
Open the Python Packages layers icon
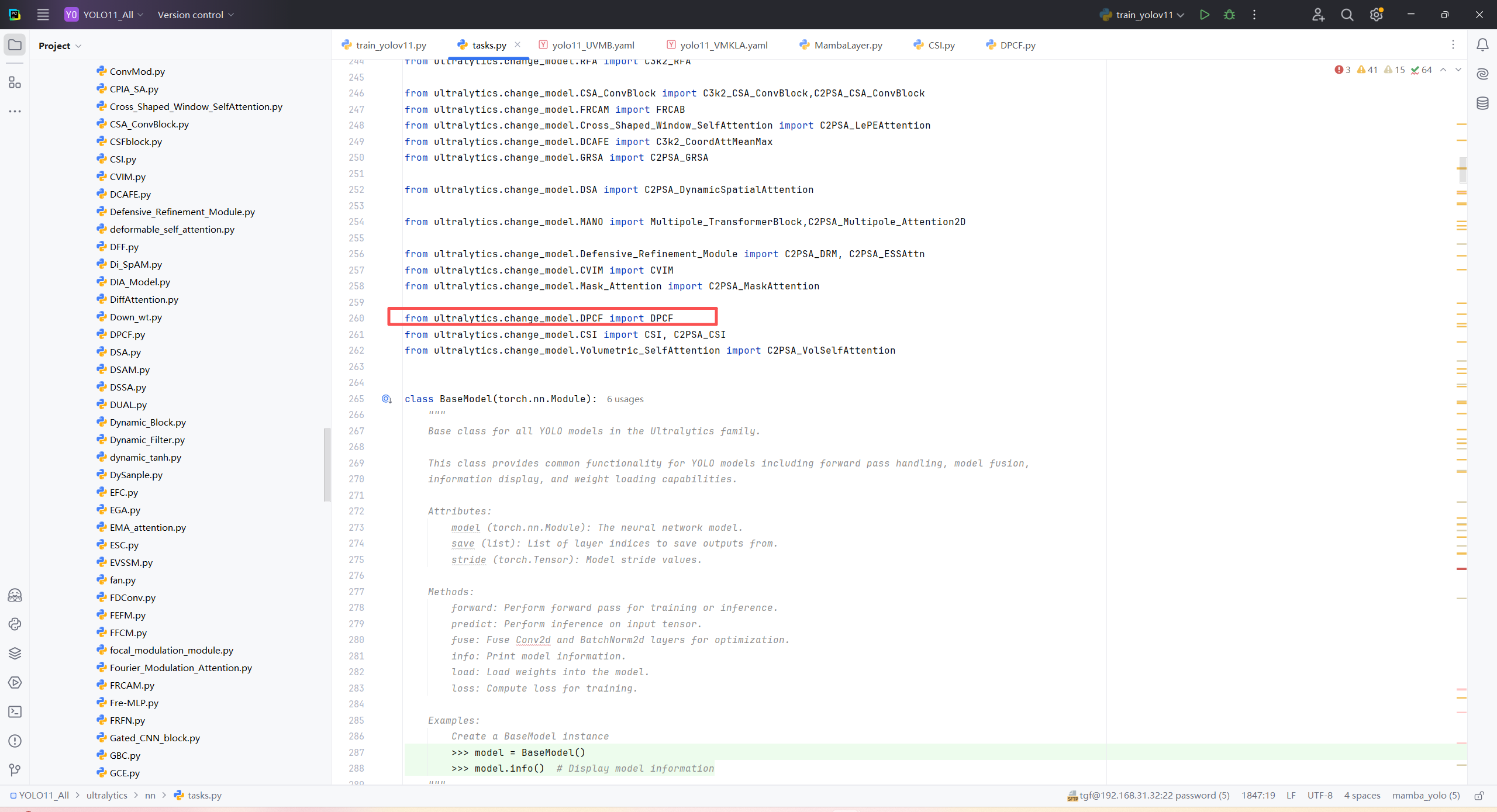(15, 653)
